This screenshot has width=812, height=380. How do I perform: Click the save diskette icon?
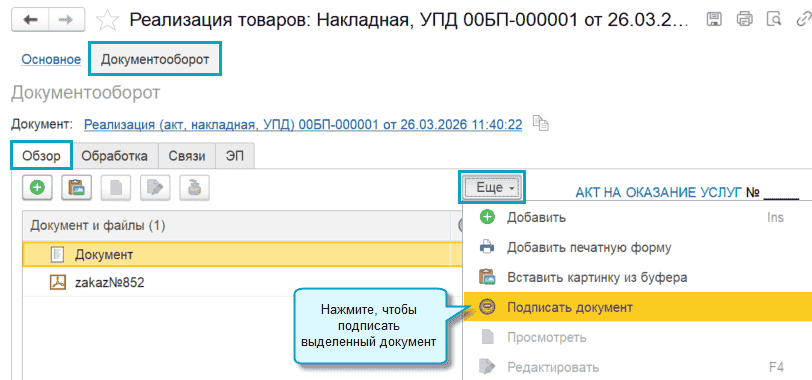pyautogui.click(x=714, y=20)
